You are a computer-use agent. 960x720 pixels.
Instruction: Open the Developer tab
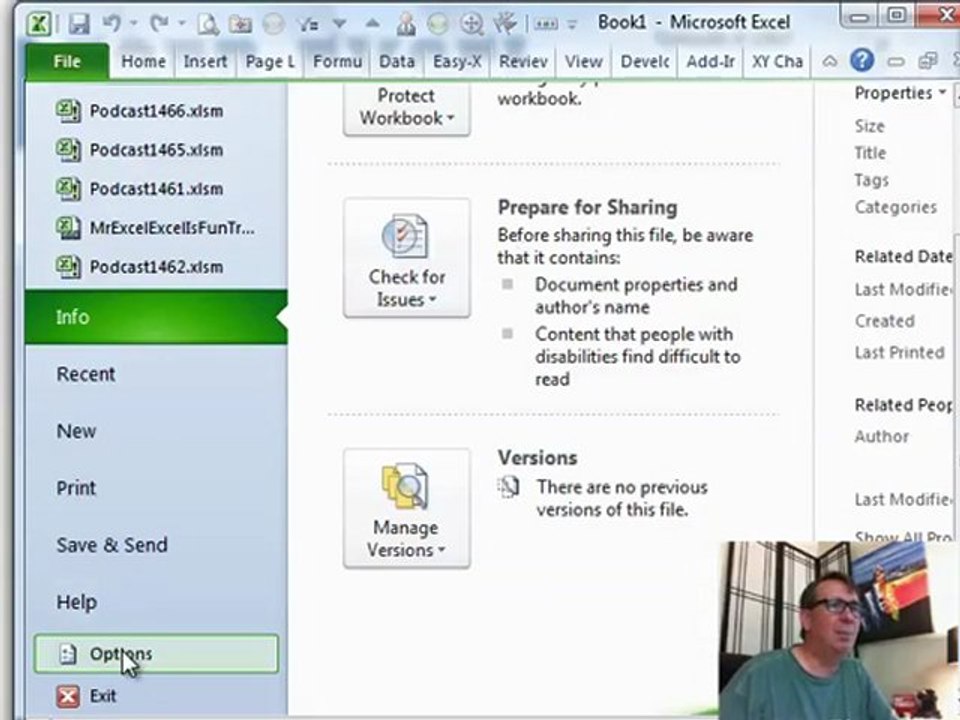point(645,61)
